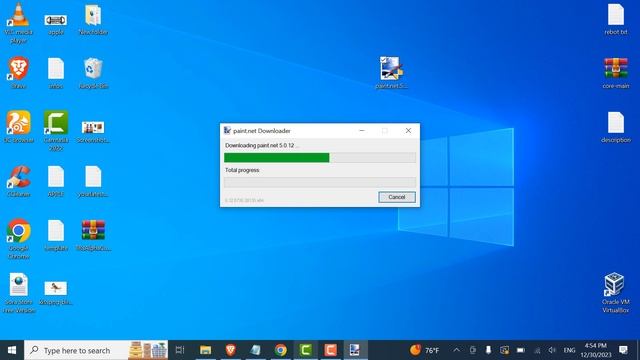Close the paint.net Downloader window

pyautogui.click(x=408, y=131)
